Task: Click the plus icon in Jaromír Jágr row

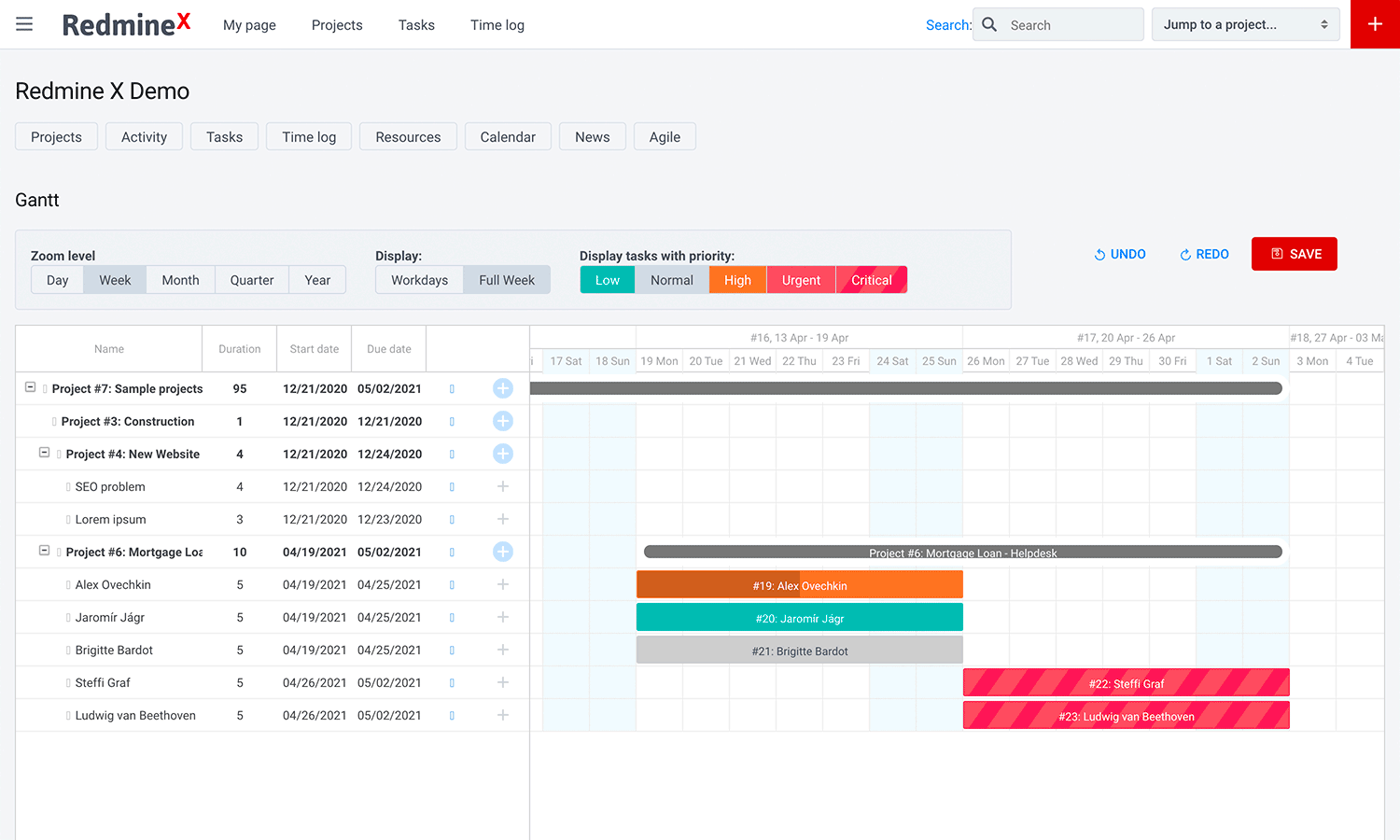Action: (x=503, y=617)
